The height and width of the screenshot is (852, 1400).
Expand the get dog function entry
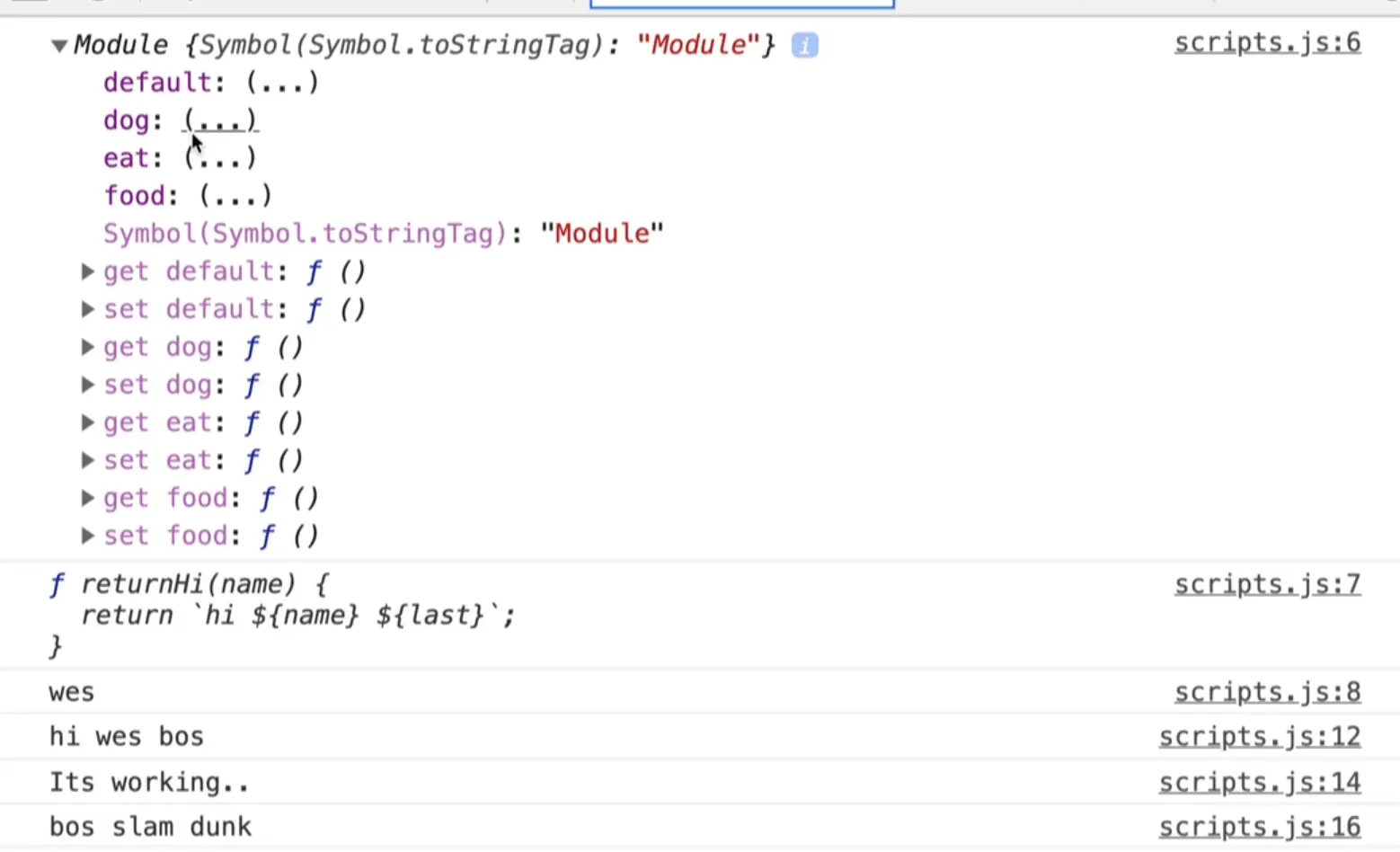click(x=86, y=346)
